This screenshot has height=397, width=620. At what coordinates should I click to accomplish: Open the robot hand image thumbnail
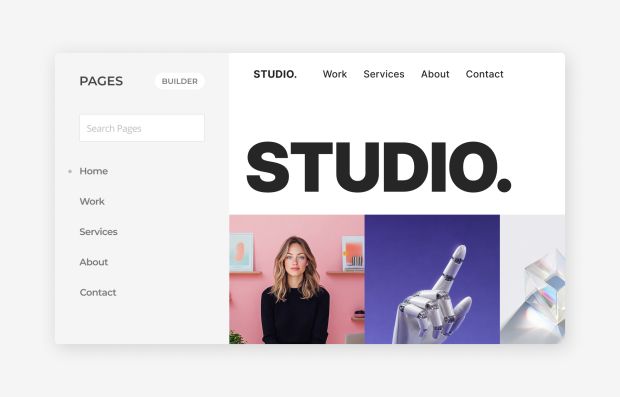(x=432, y=279)
